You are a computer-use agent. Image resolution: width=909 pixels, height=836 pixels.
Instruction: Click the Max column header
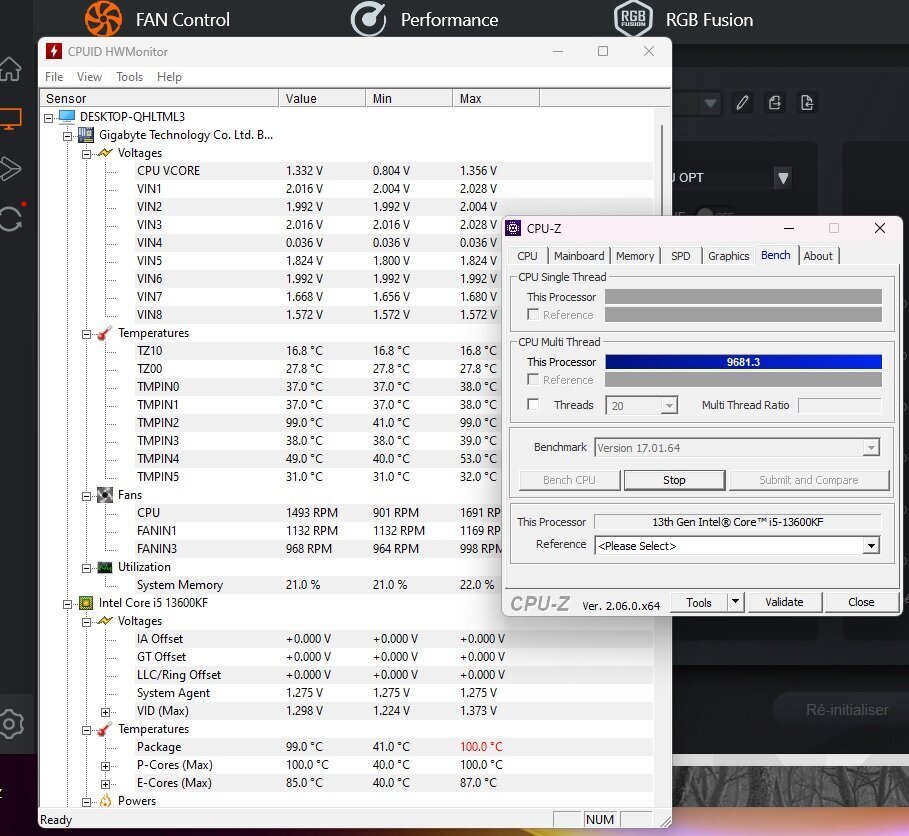point(495,98)
